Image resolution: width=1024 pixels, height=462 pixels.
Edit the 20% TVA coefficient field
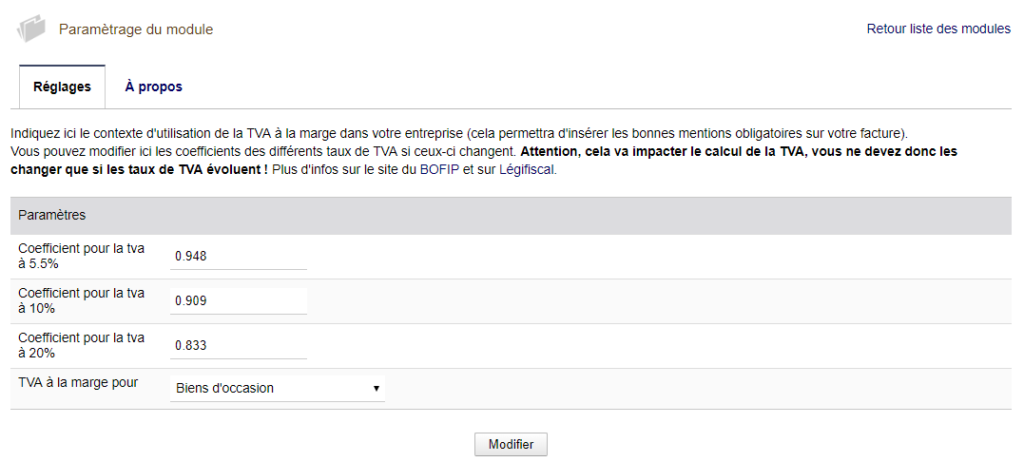238,345
